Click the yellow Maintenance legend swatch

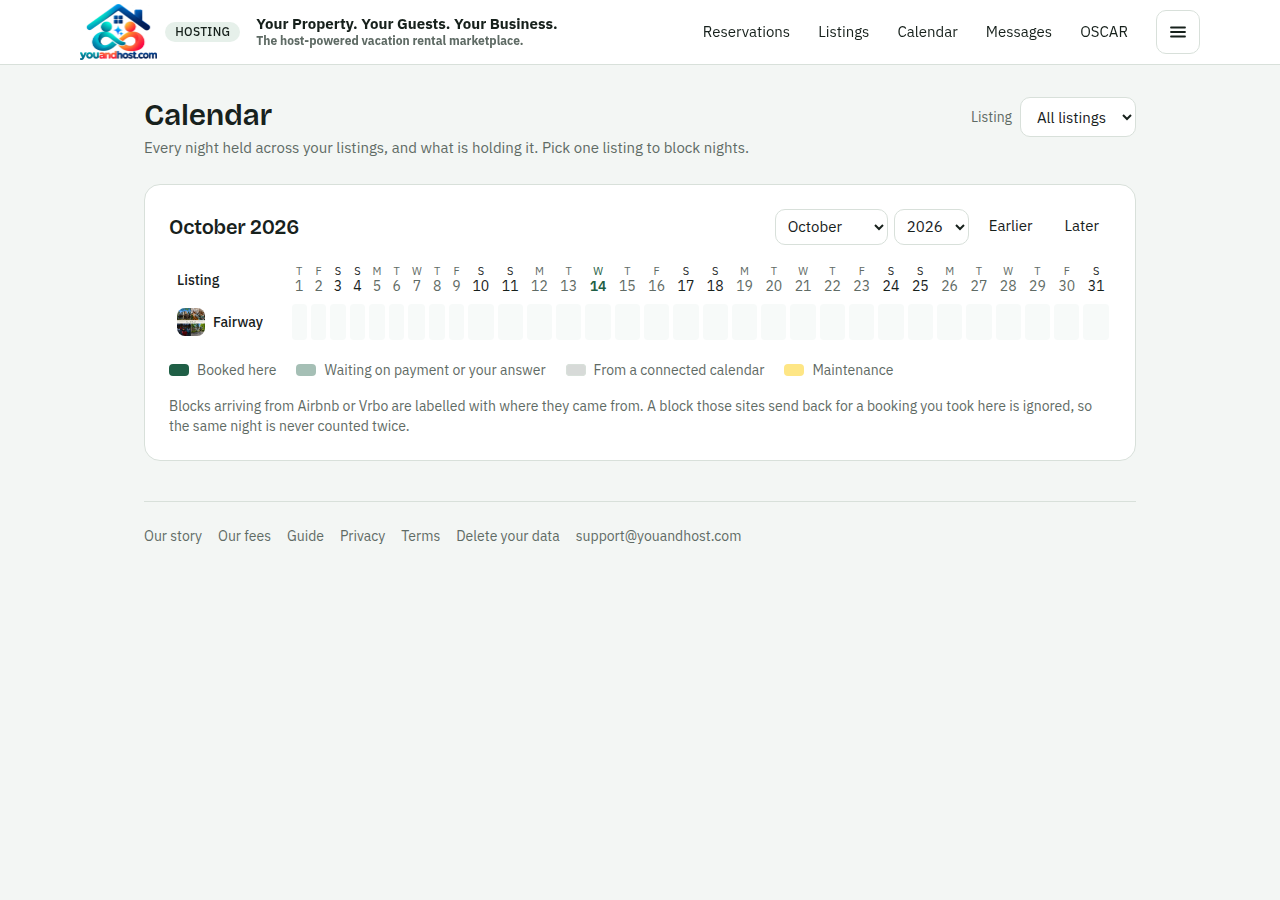794,370
